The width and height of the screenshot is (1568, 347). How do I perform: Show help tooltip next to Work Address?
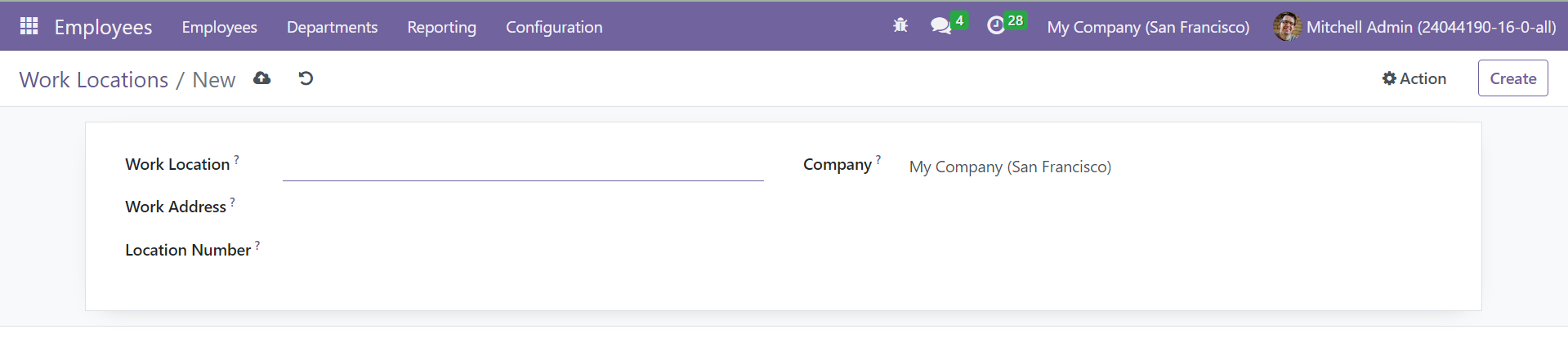232,202
